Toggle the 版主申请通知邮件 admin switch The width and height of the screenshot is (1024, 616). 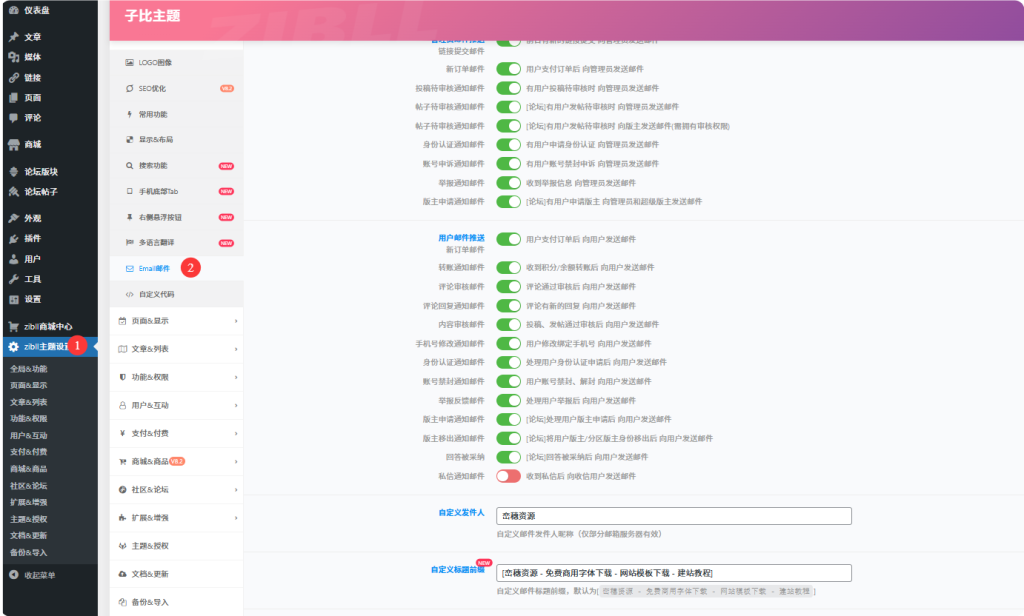click(508, 201)
